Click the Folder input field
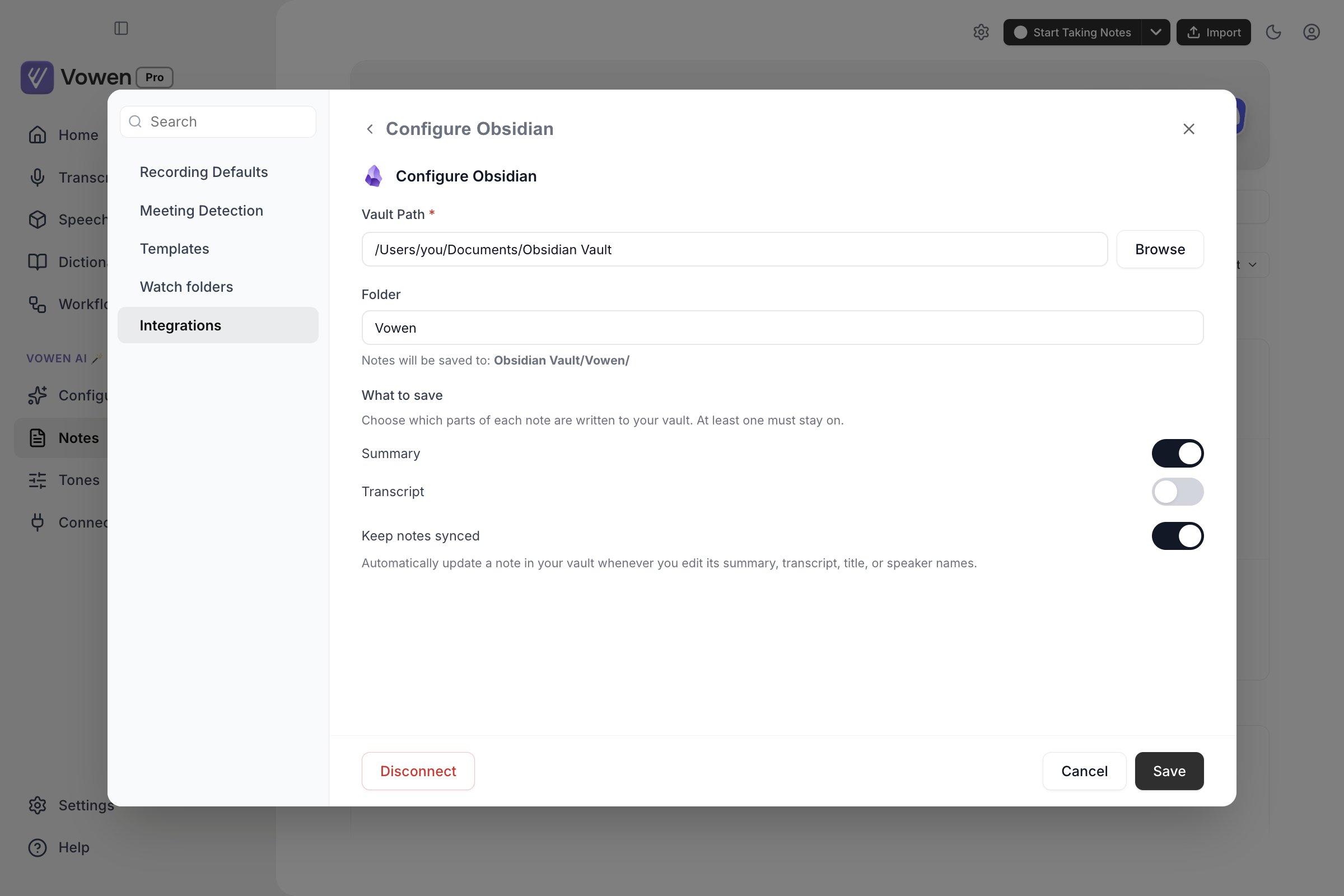1344x896 pixels. (x=782, y=328)
